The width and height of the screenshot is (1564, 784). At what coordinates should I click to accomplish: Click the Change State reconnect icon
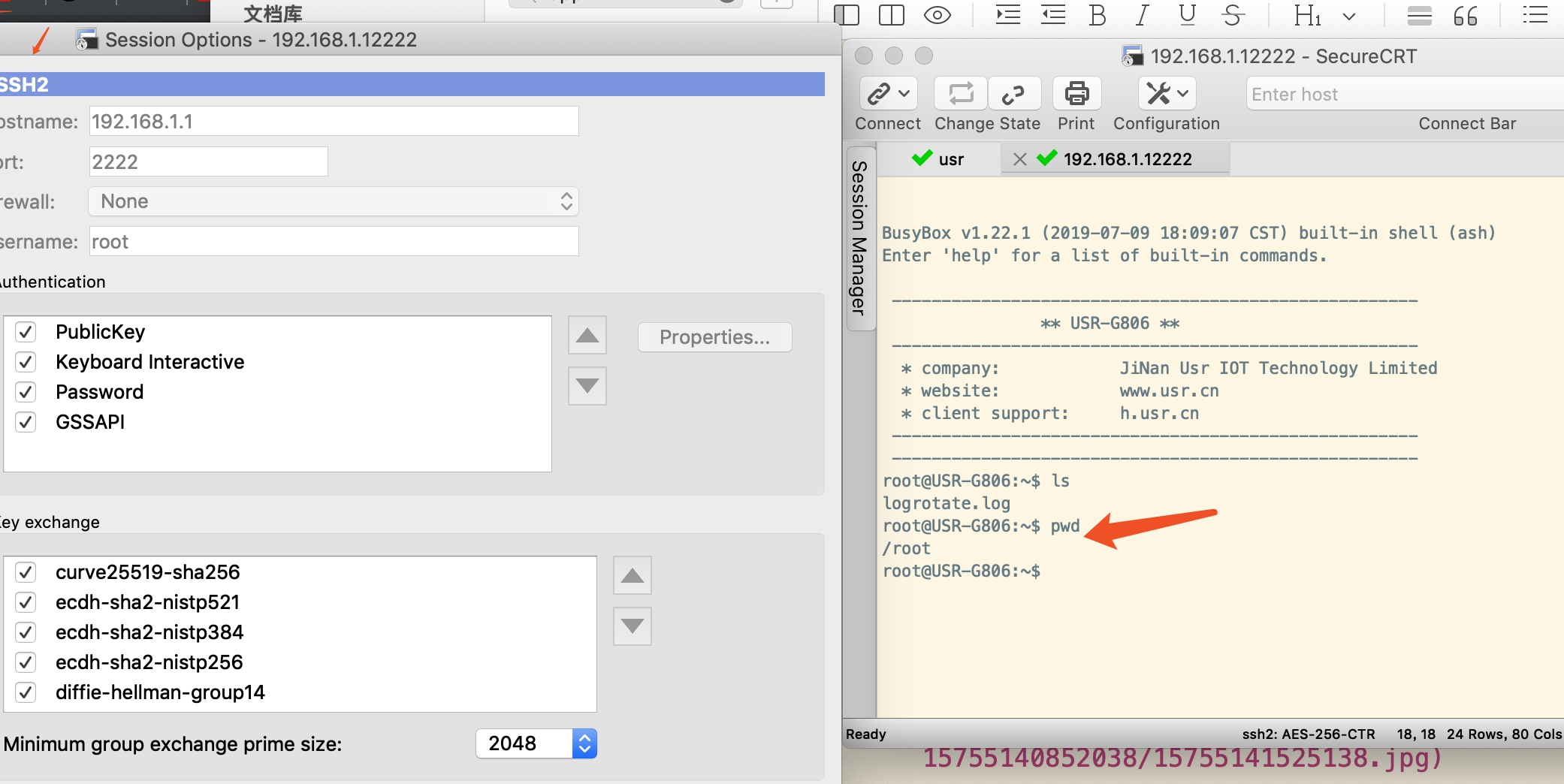tap(960, 94)
